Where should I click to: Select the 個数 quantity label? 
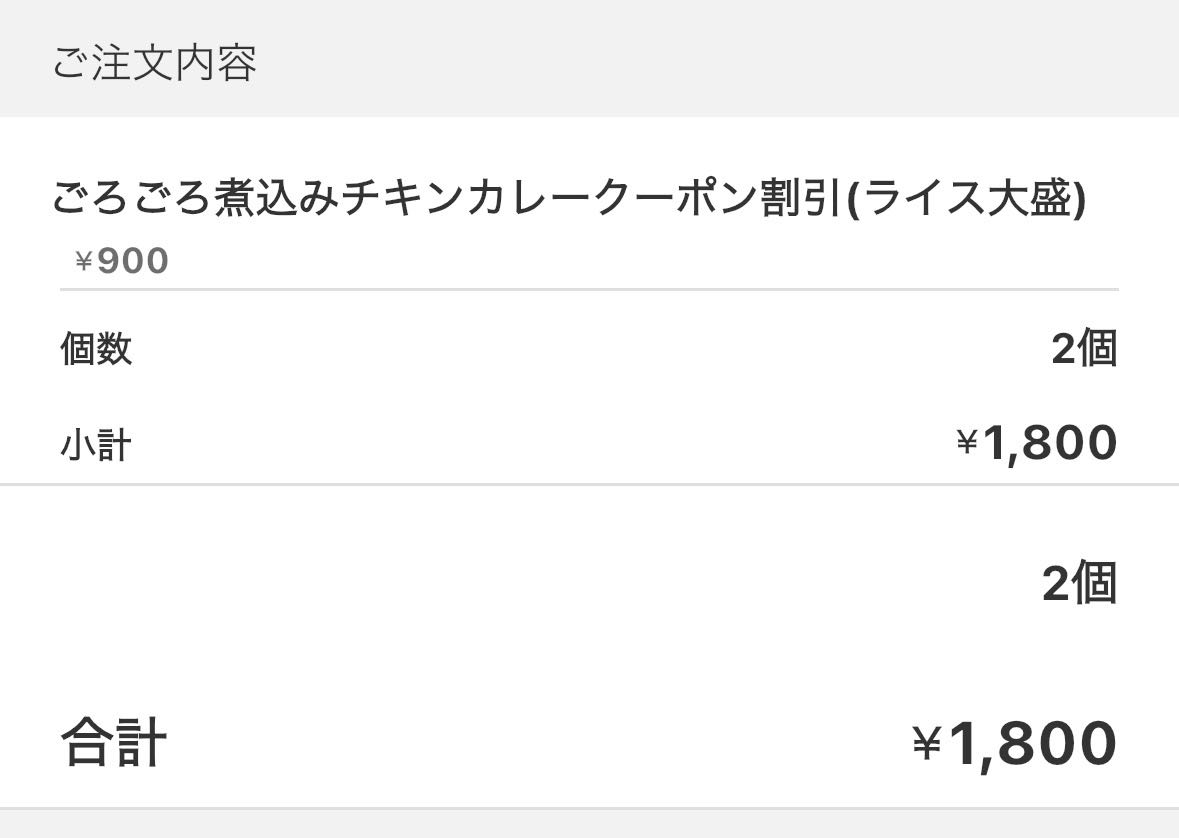tap(96, 349)
